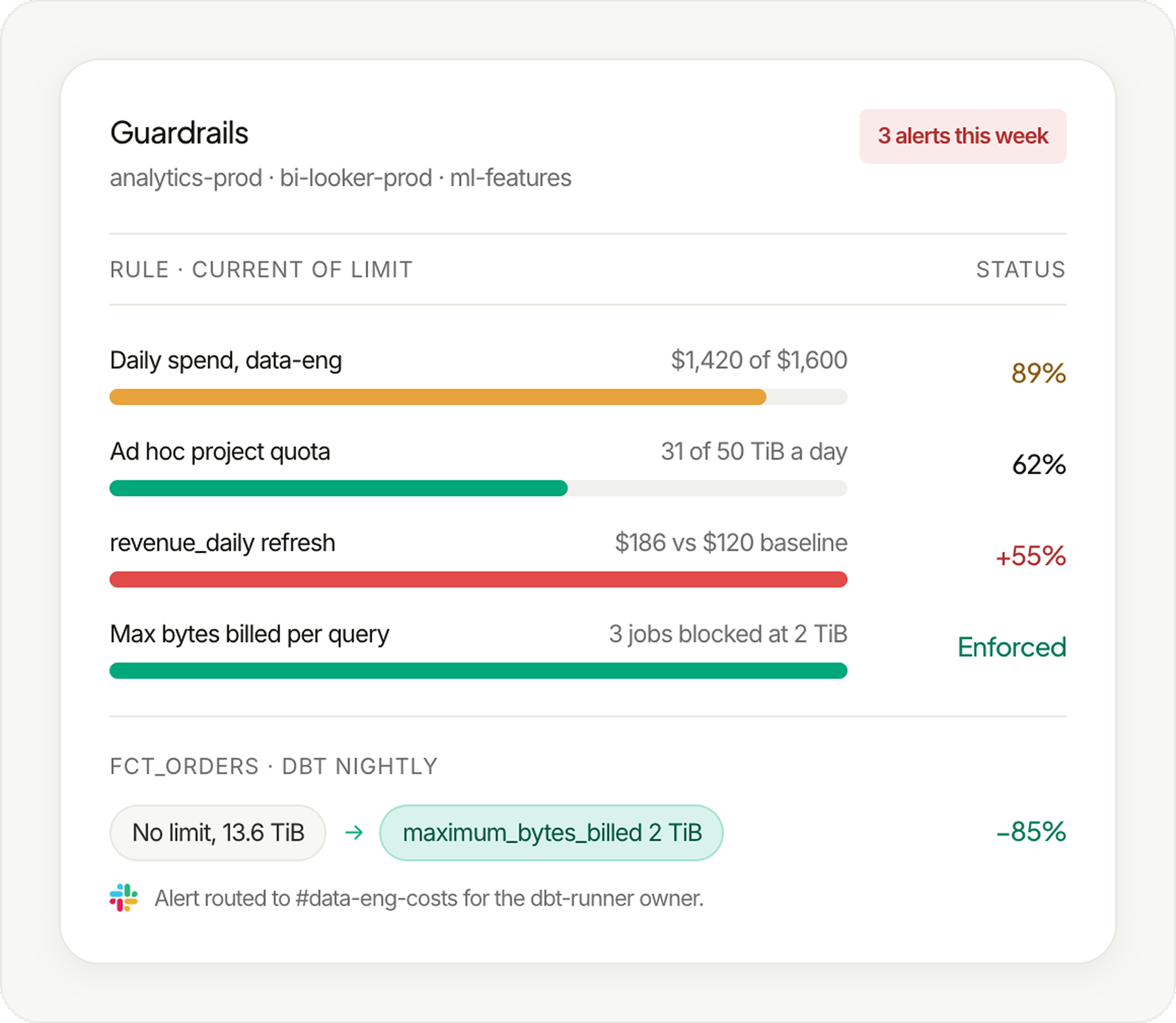This screenshot has height=1023, width=1176.
Task: Click the '3 jobs blocked at 2 TiB' value
Action: click(x=728, y=634)
